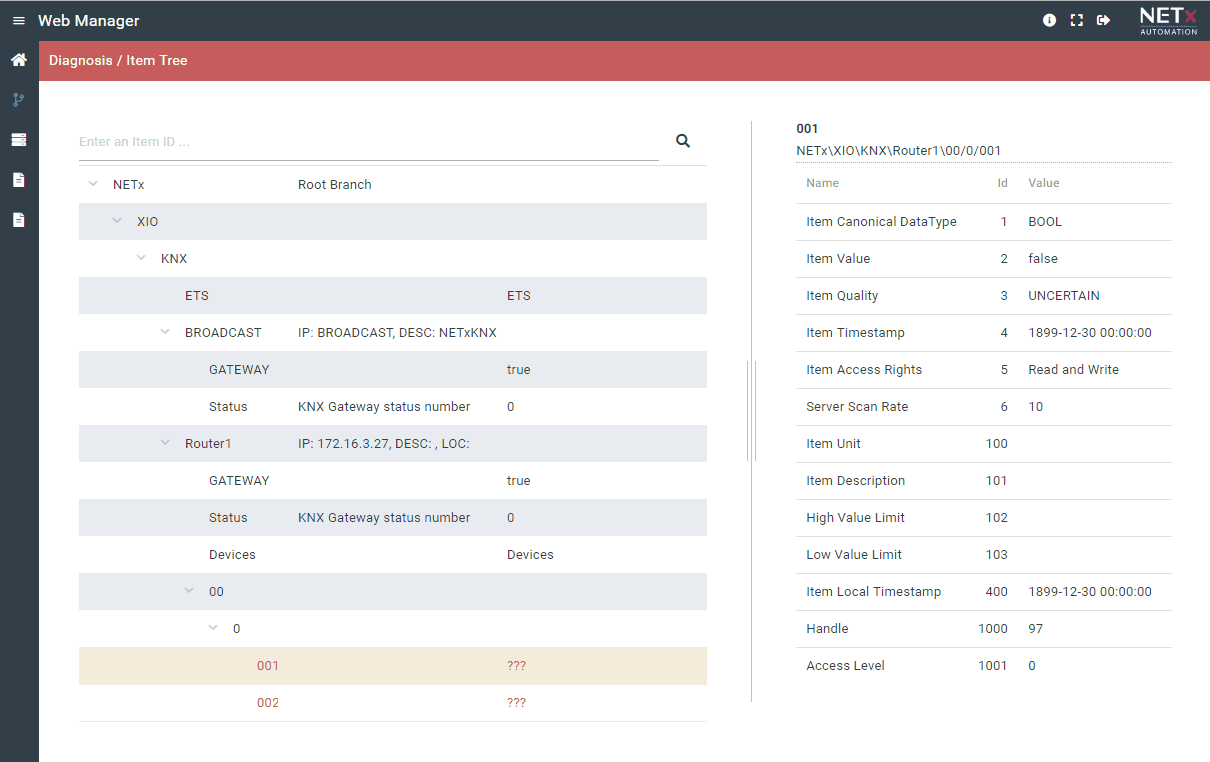This screenshot has height=762, width=1210.
Task: Select GATEWAY row under BROADCAST
Action: 393,369
